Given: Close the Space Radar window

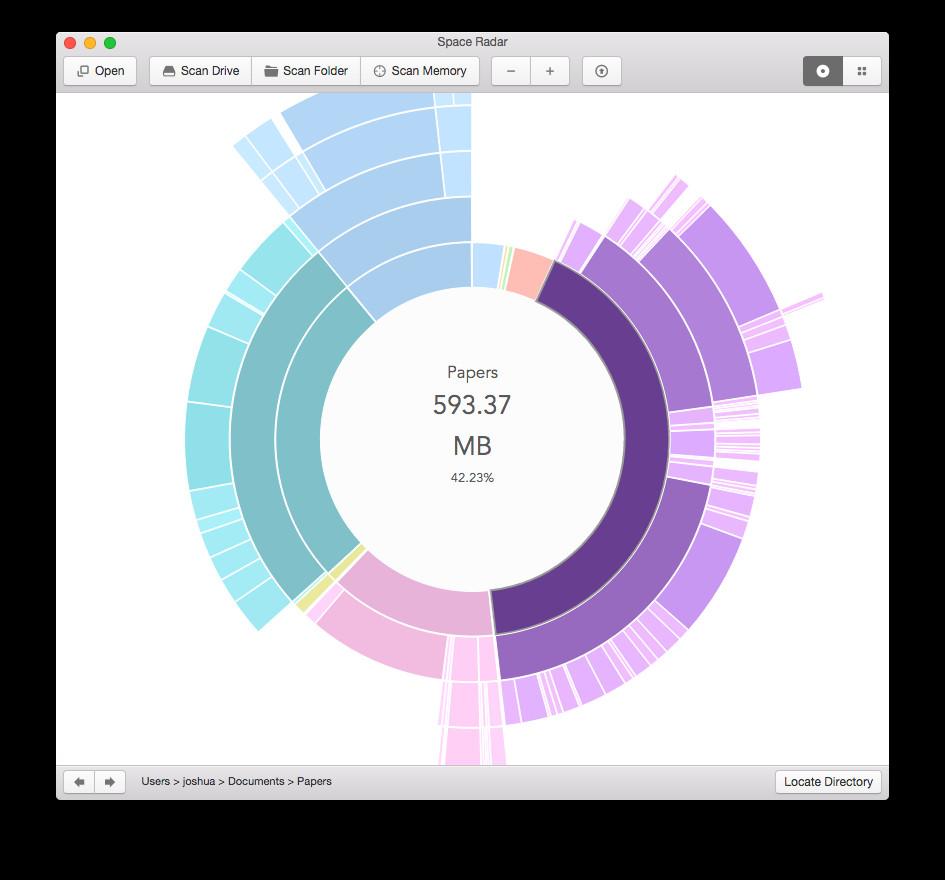Looking at the screenshot, I should [x=70, y=43].
